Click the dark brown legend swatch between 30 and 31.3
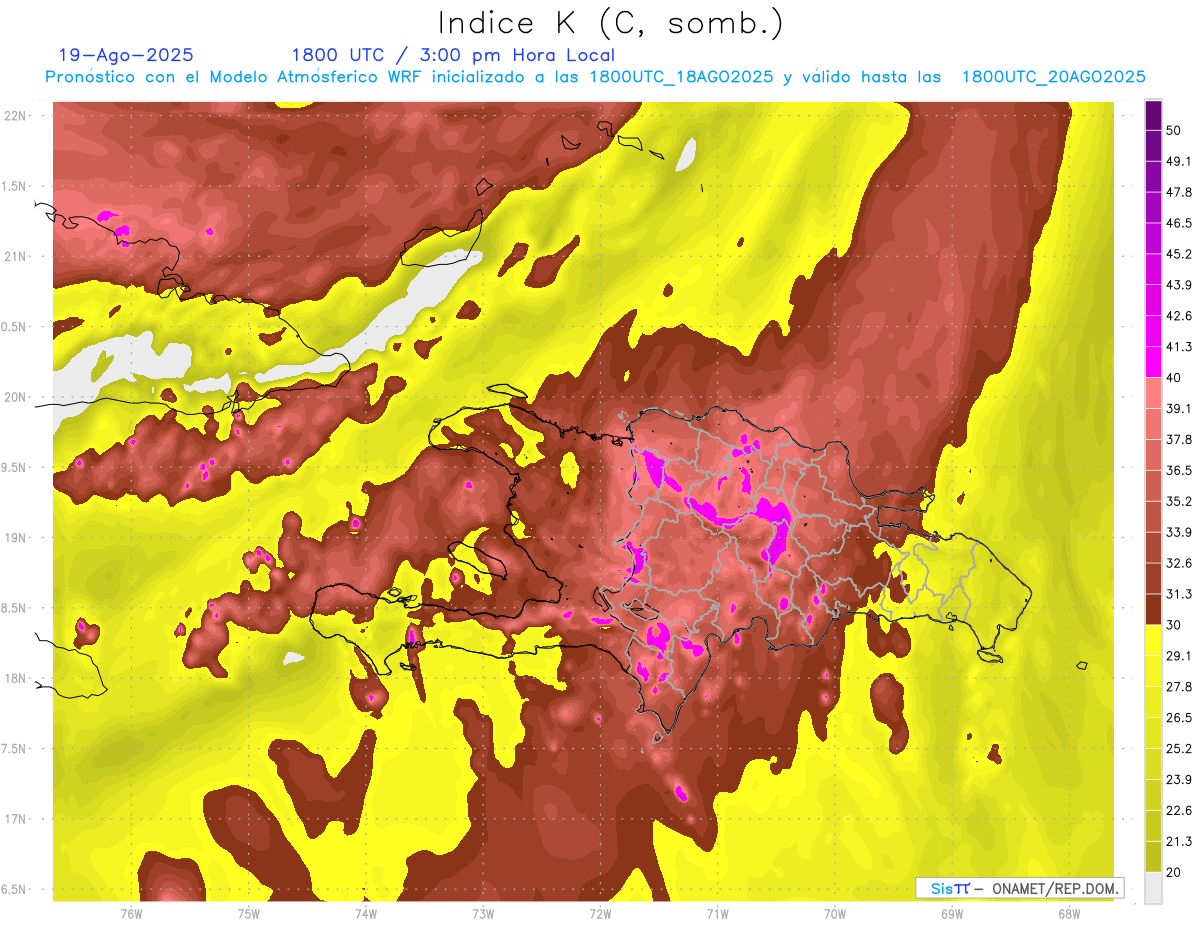This screenshot has height=927, width=1200. pos(1153,610)
